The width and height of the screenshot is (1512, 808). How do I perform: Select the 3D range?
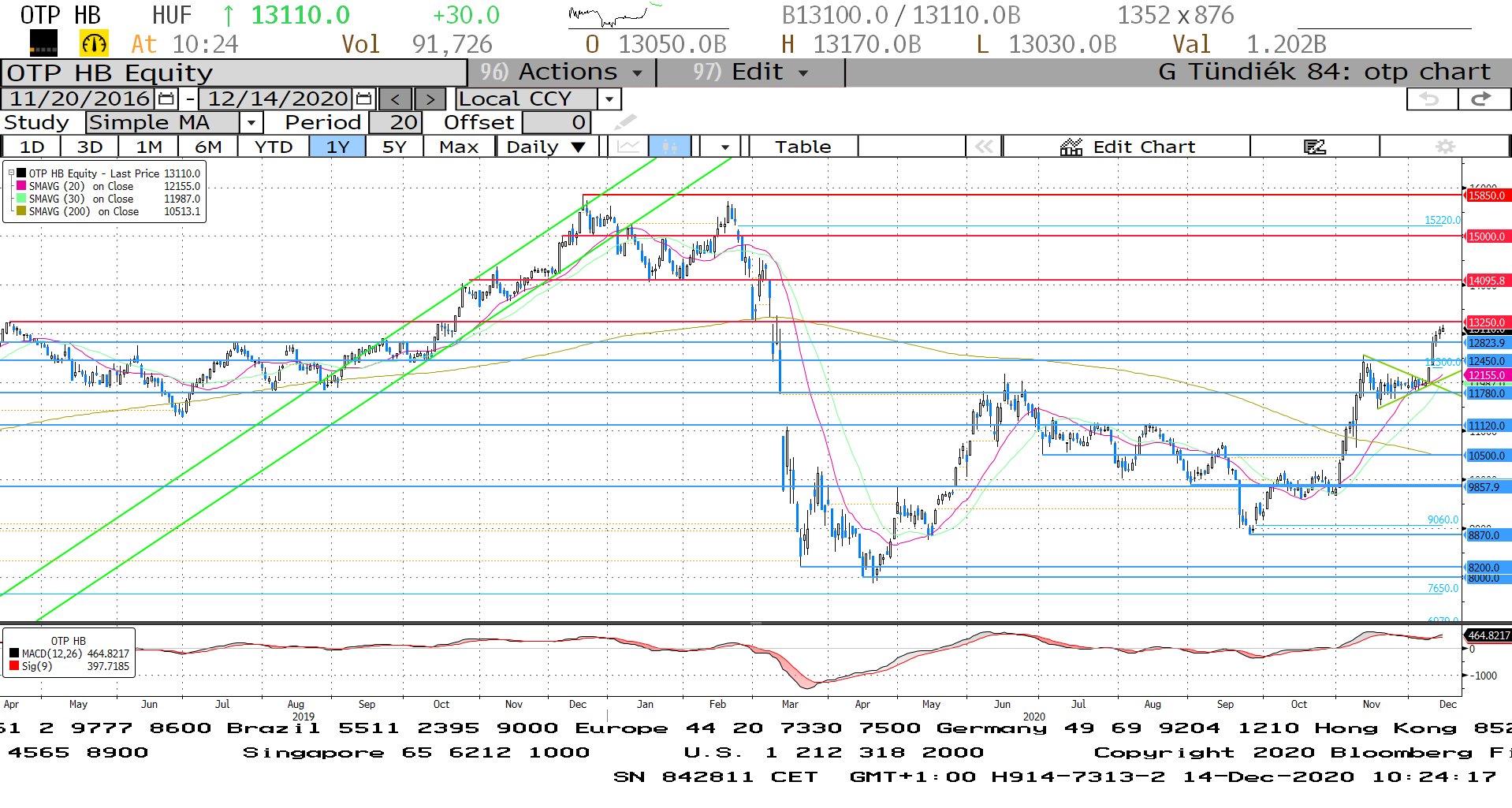pyautogui.click(x=90, y=147)
